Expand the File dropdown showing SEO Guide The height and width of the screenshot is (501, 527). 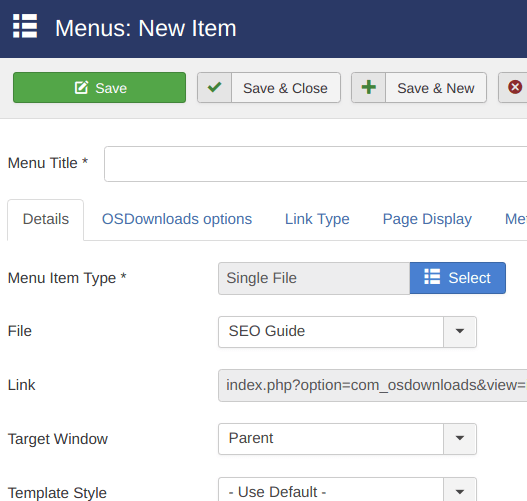coord(347,332)
